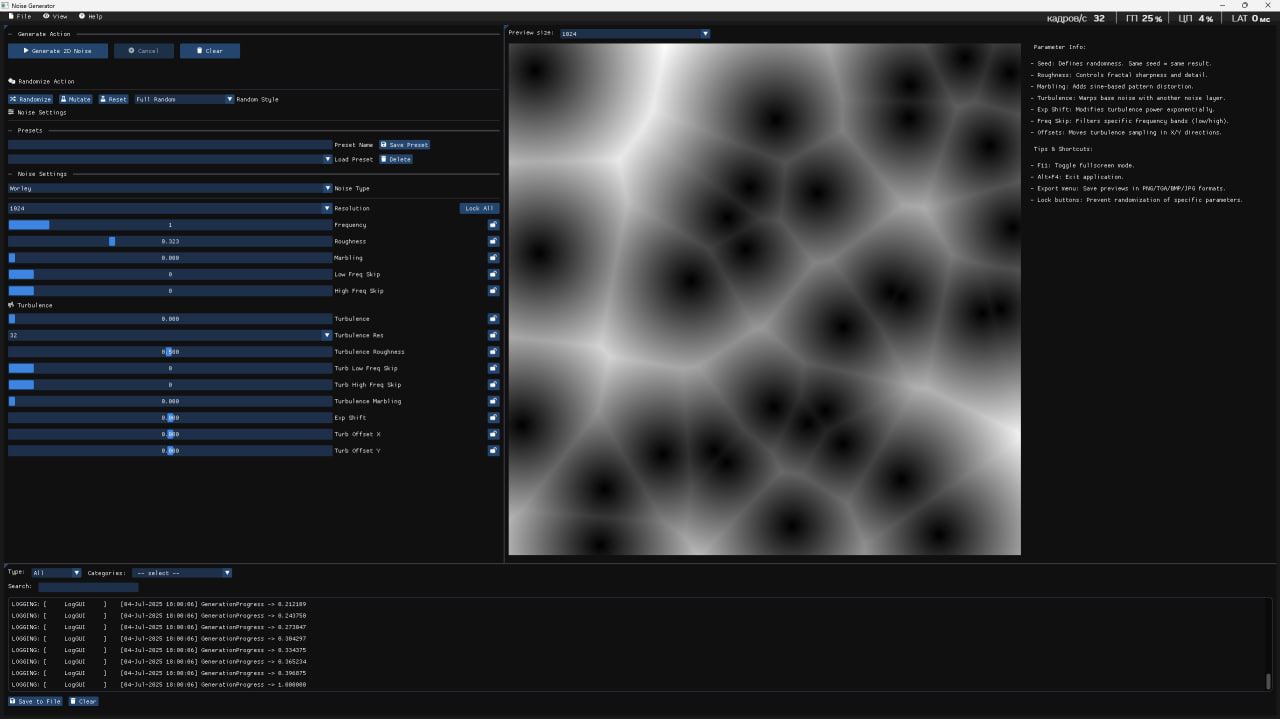Click the 'F11: Toggle fullscreen mode' tip
Image resolution: width=1280 pixels, height=719 pixels.
click(x=1083, y=165)
